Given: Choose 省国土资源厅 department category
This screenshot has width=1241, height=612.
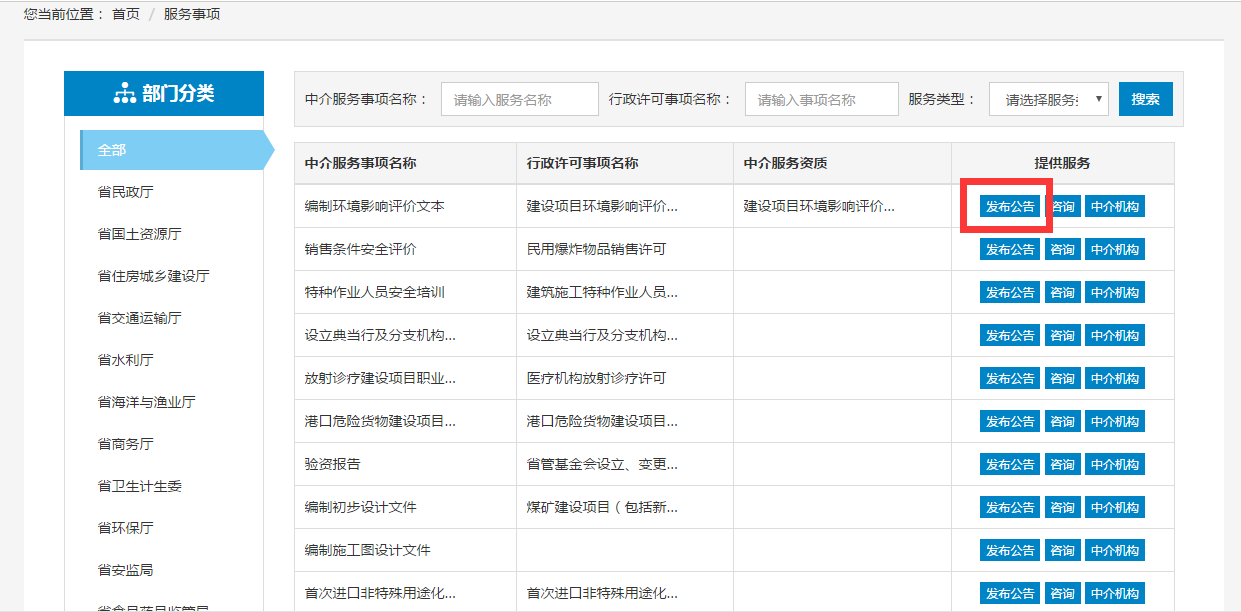Looking at the screenshot, I should pyautogui.click(x=140, y=234).
